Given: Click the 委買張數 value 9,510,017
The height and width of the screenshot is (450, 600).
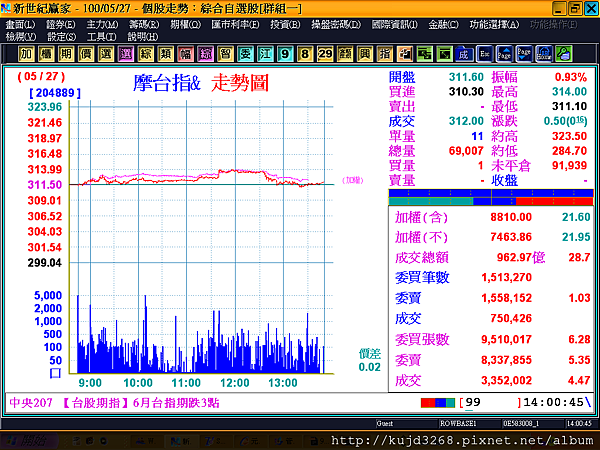Looking at the screenshot, I should coord(507,339).
